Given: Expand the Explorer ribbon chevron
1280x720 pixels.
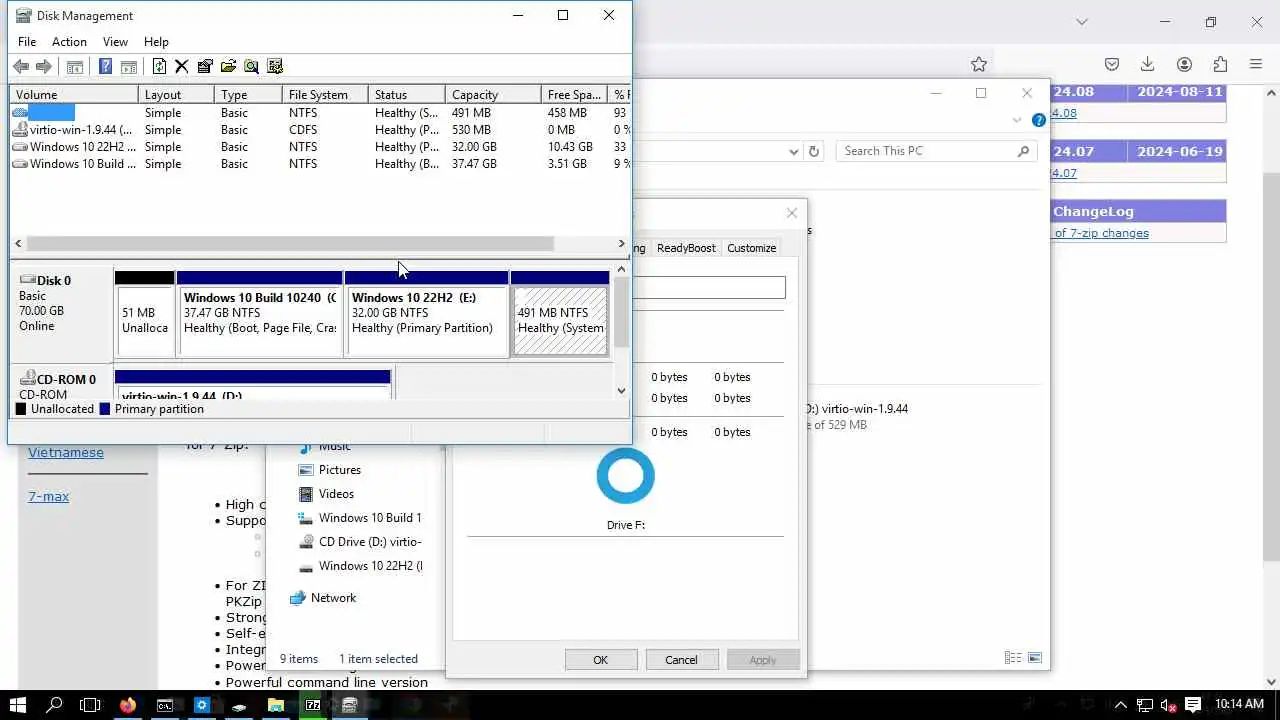Looking at the screenshot, I should pos(1017,120).
